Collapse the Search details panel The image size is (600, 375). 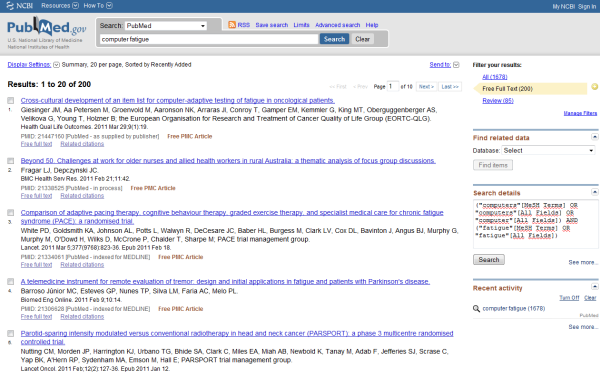click(x=595, y=192)
